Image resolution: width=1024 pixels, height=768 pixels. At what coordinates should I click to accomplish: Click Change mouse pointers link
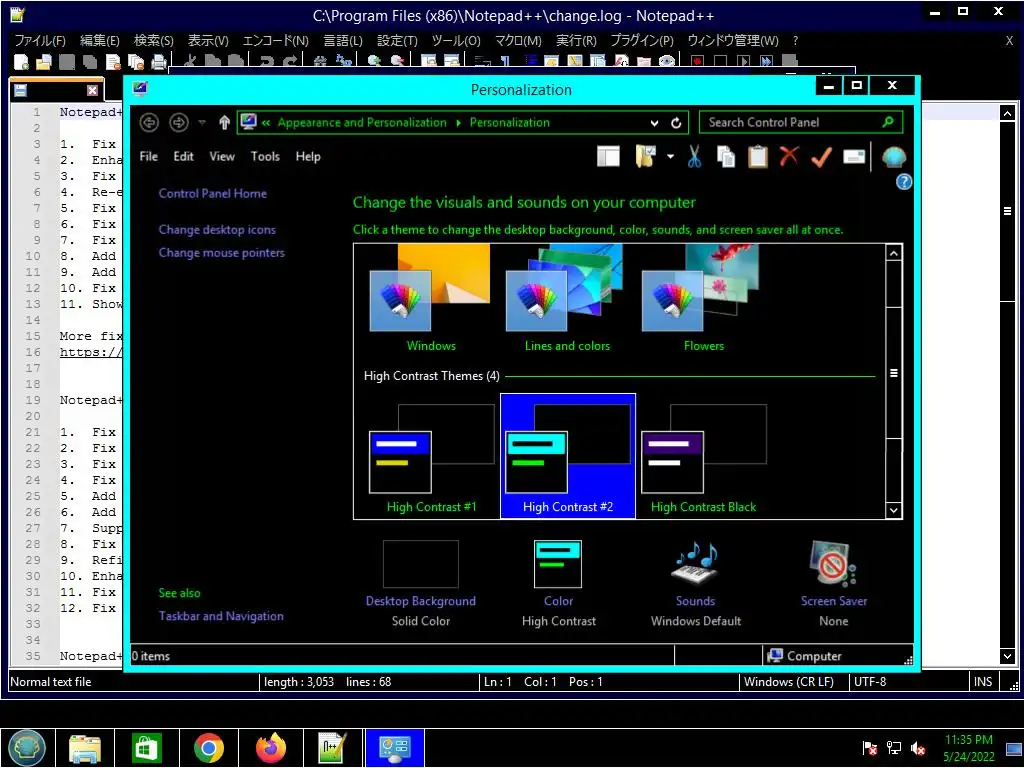click(222, 253)
